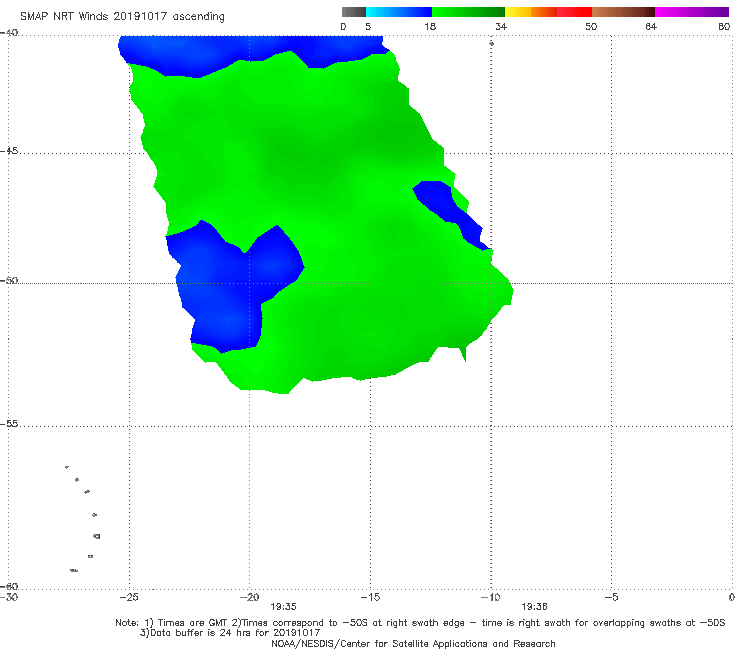Click the magenta-purple color bar segment above 64
740x650 pixels.
(x=692, y=12)
